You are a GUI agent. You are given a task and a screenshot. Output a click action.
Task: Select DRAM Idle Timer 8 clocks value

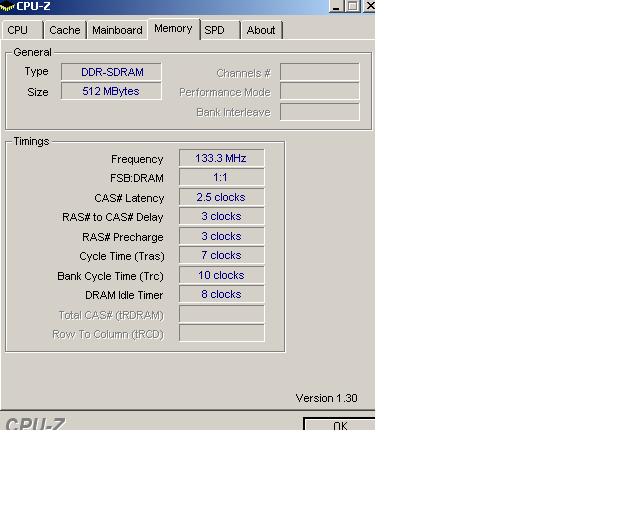pos(221,294)
